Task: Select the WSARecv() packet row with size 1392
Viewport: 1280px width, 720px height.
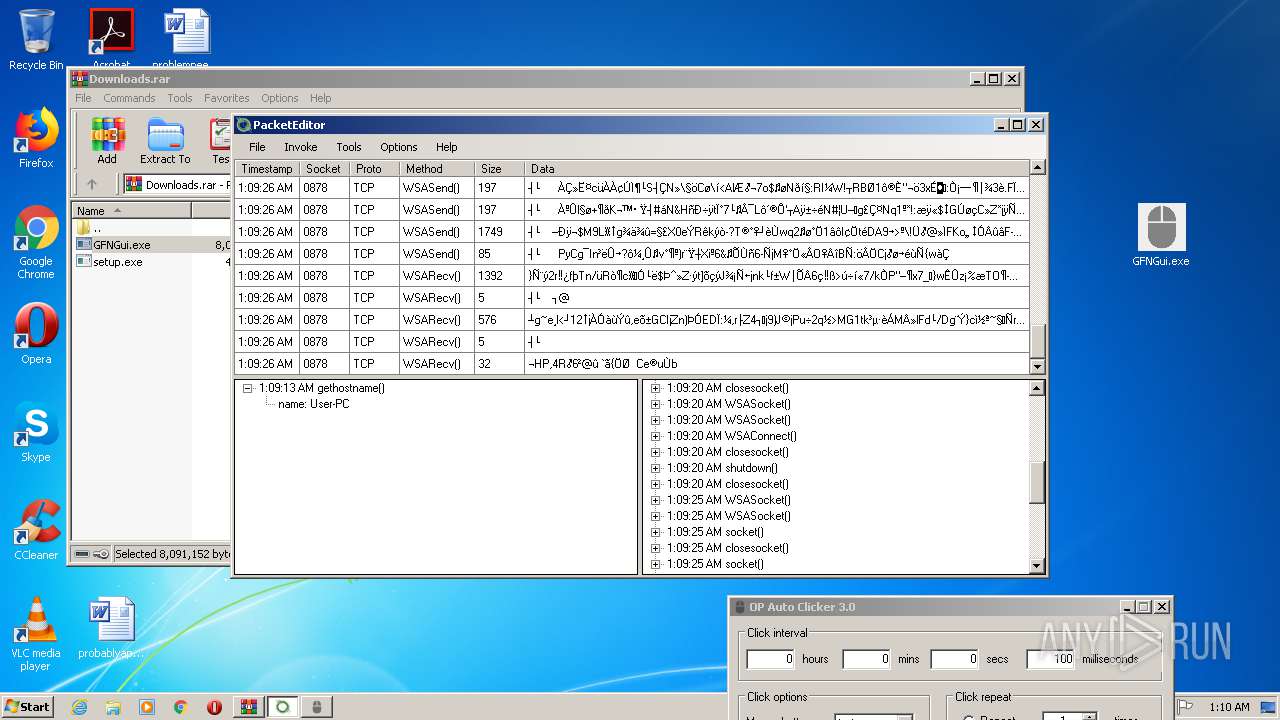Action: 632,276
